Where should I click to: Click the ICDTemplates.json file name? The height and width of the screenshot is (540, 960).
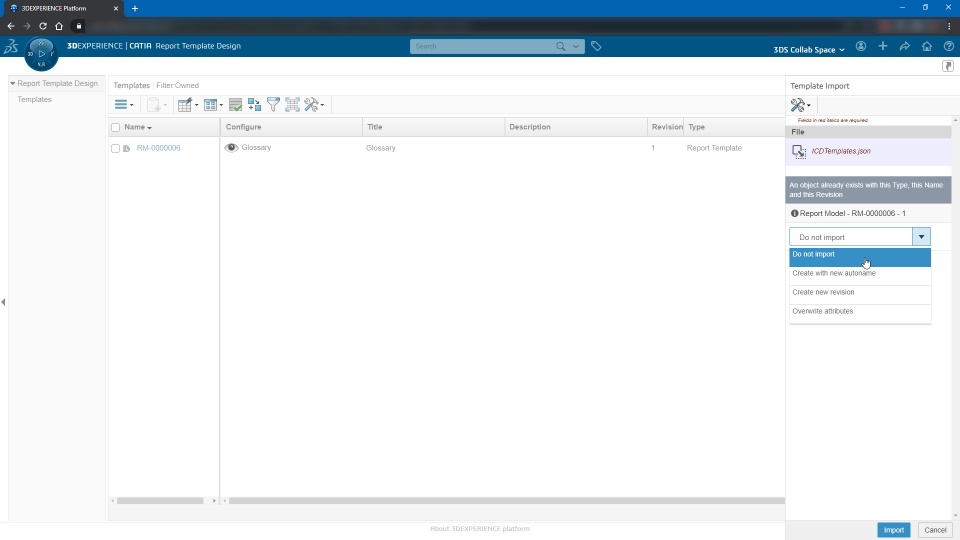[x=841, y=151]
